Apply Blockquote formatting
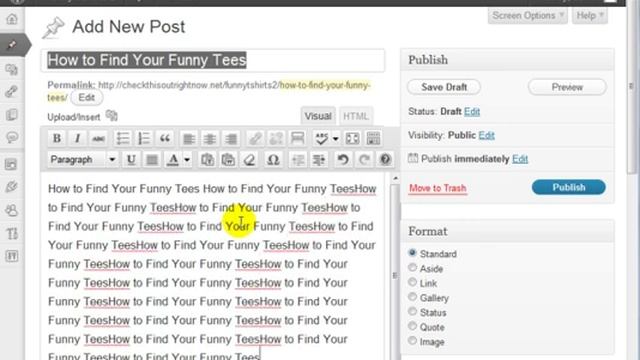Image resolution: width=640 pixels, height=360 pixels. tap(165, 139)
